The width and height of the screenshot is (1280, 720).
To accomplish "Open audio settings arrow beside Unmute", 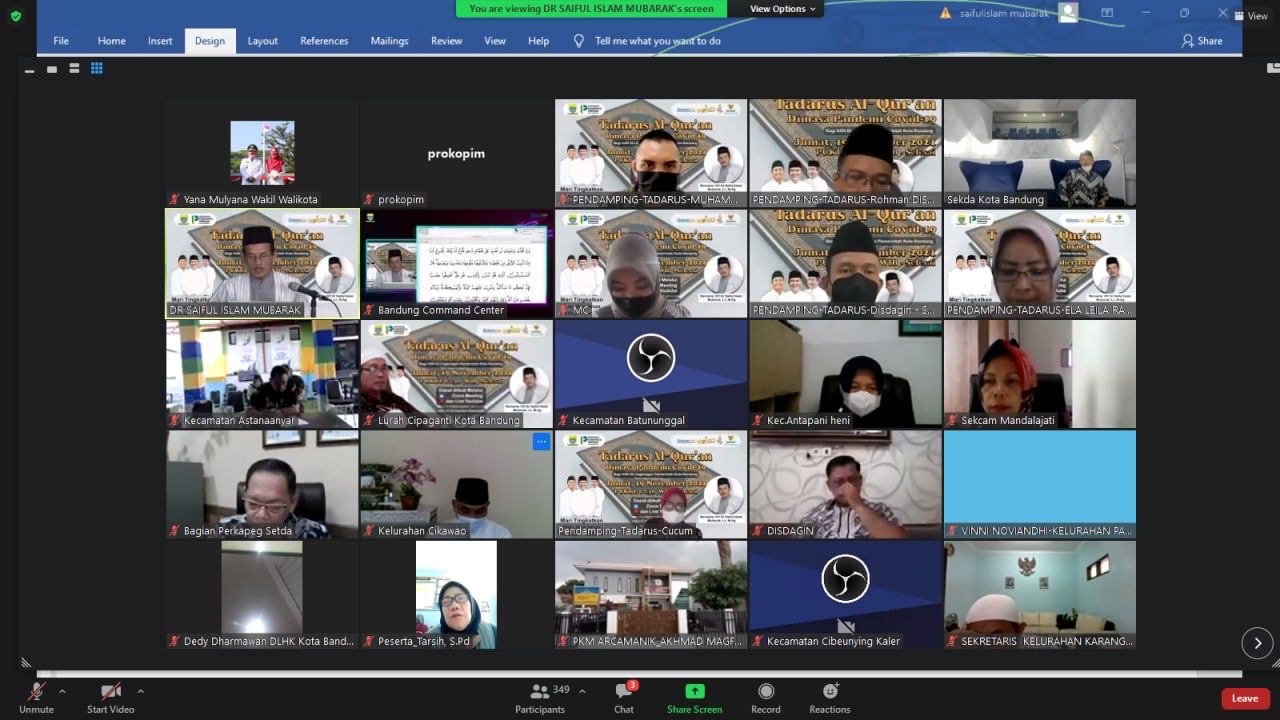I will pos(62,691).
